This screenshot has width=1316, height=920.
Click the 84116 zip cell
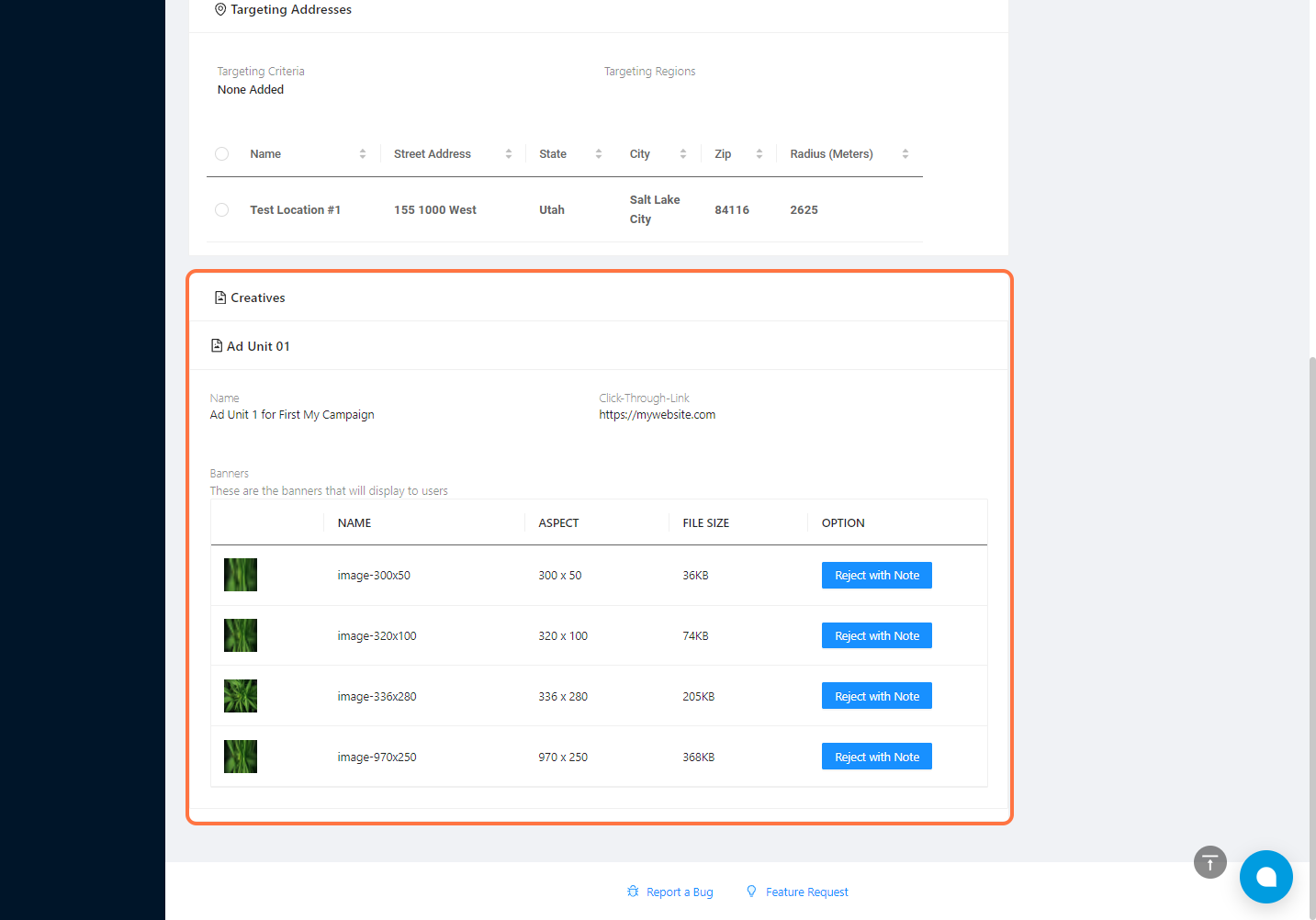point(732,210)
